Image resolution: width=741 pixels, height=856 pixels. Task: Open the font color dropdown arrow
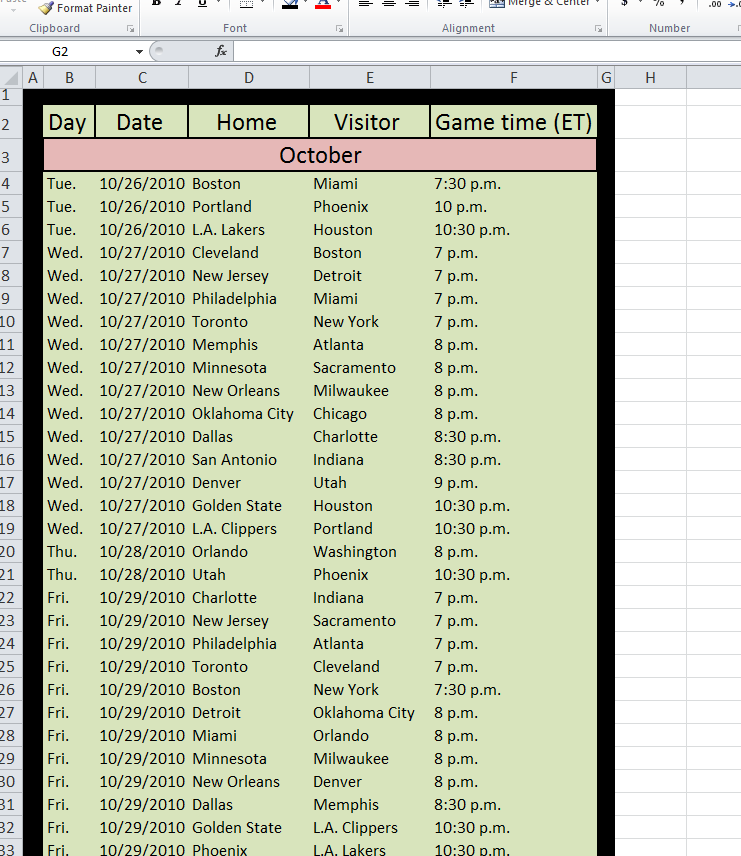click(338, 3)
